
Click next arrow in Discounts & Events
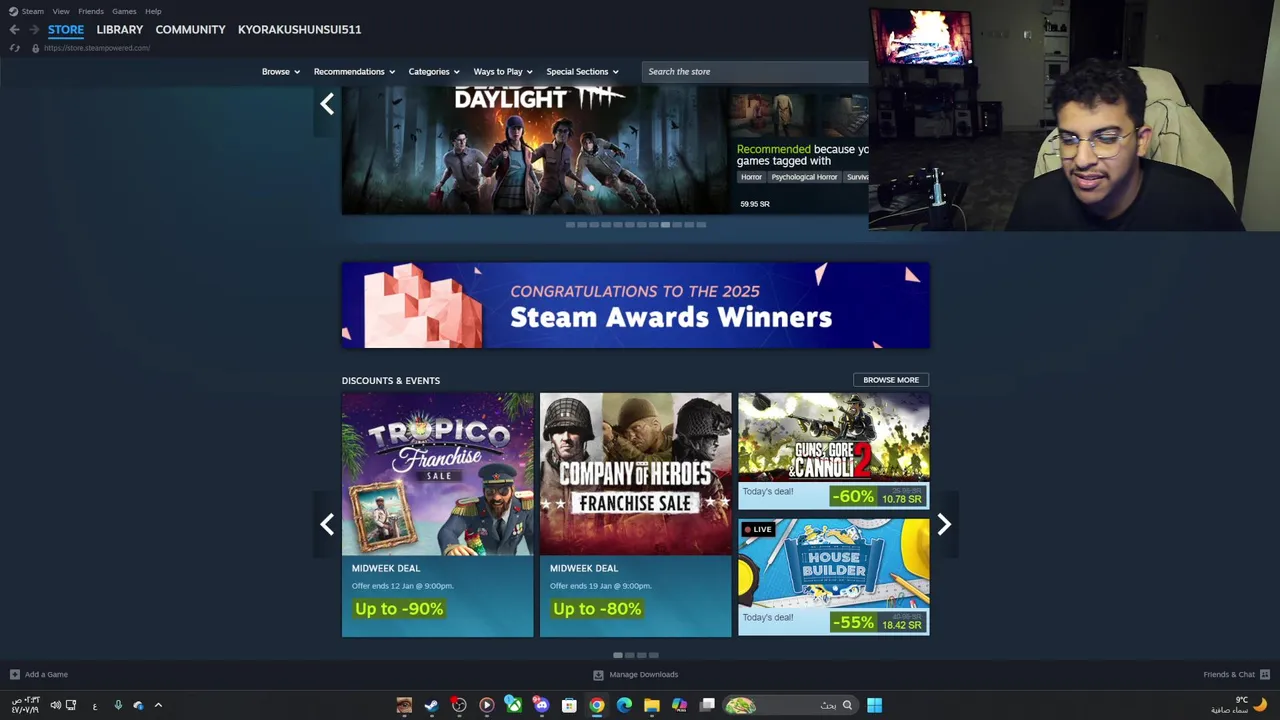(x=944, y=524)
